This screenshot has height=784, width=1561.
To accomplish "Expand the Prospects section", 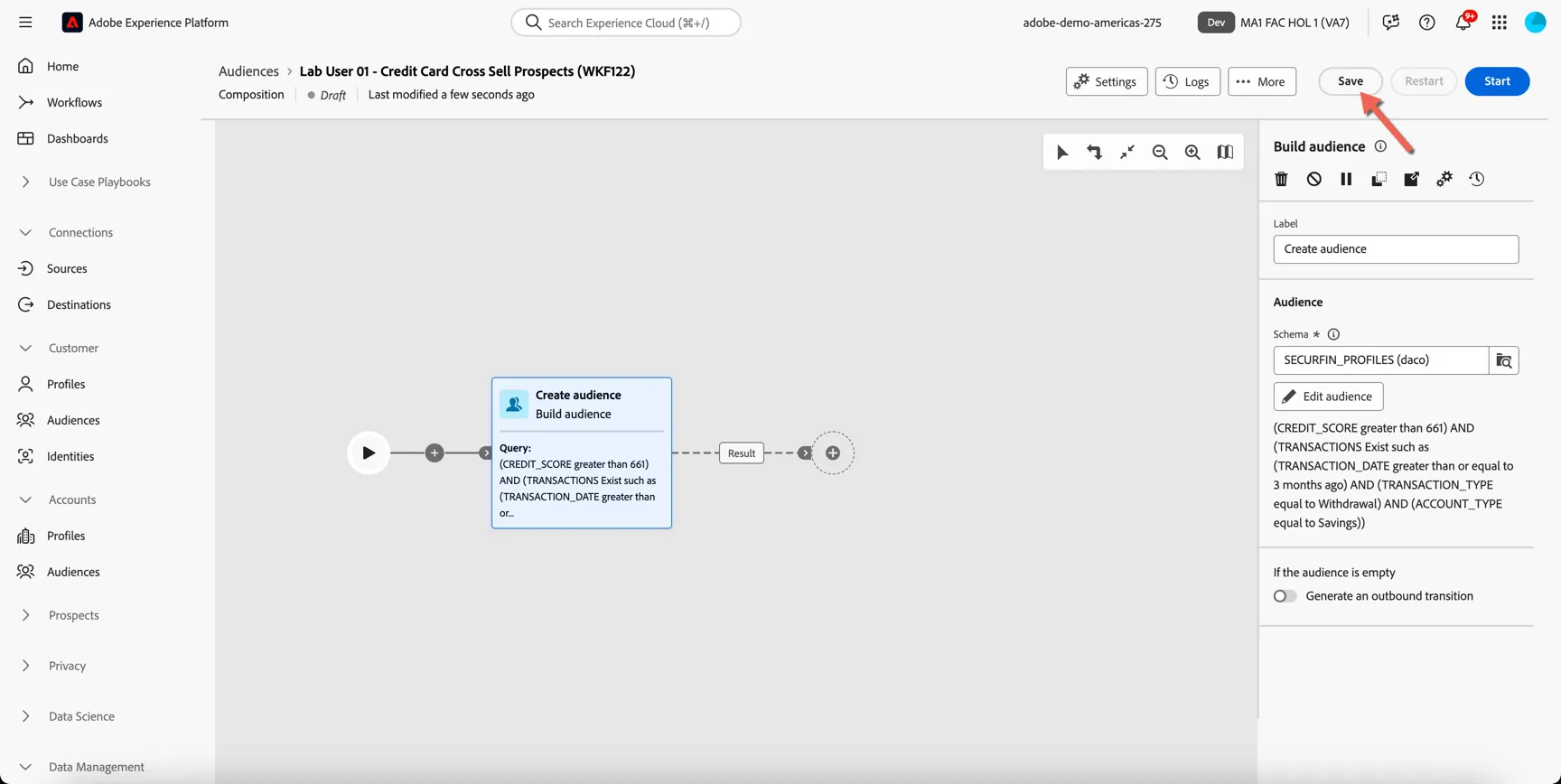I will 25,615.
